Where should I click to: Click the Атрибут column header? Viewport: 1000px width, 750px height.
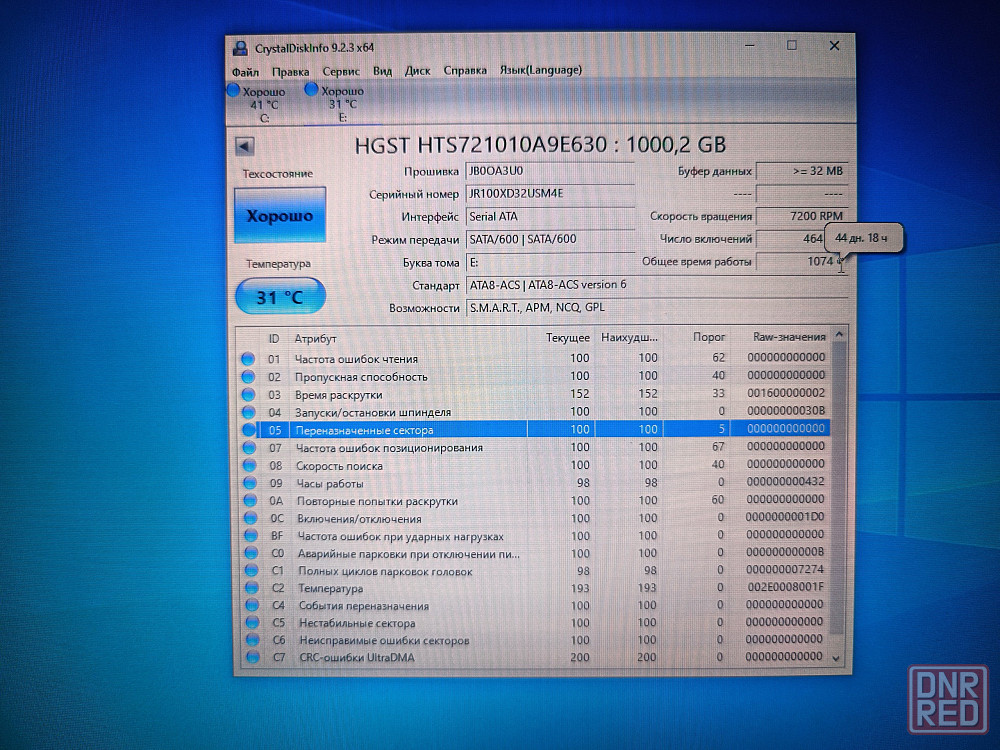407,338
